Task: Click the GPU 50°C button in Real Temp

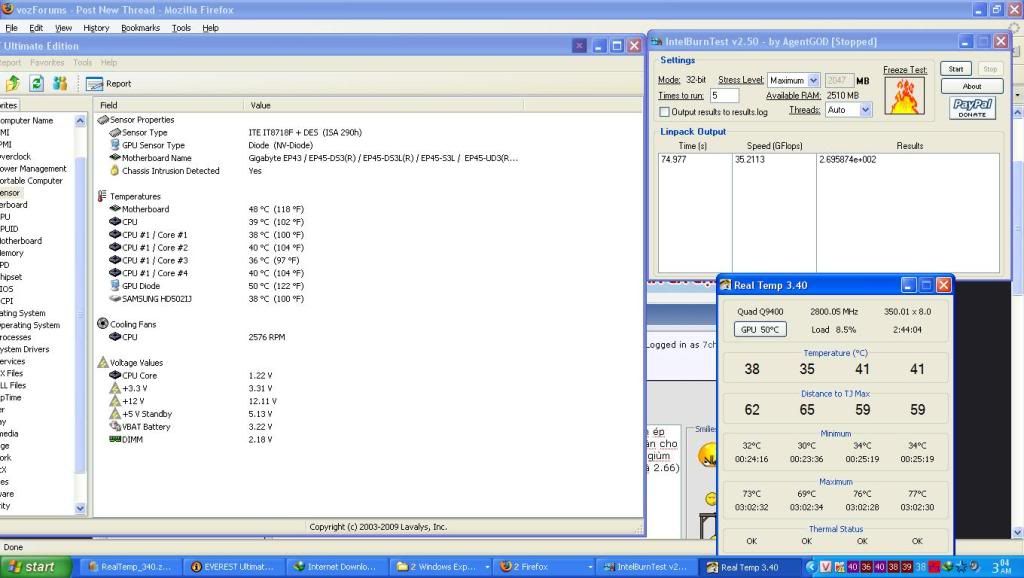Action: 760,330
